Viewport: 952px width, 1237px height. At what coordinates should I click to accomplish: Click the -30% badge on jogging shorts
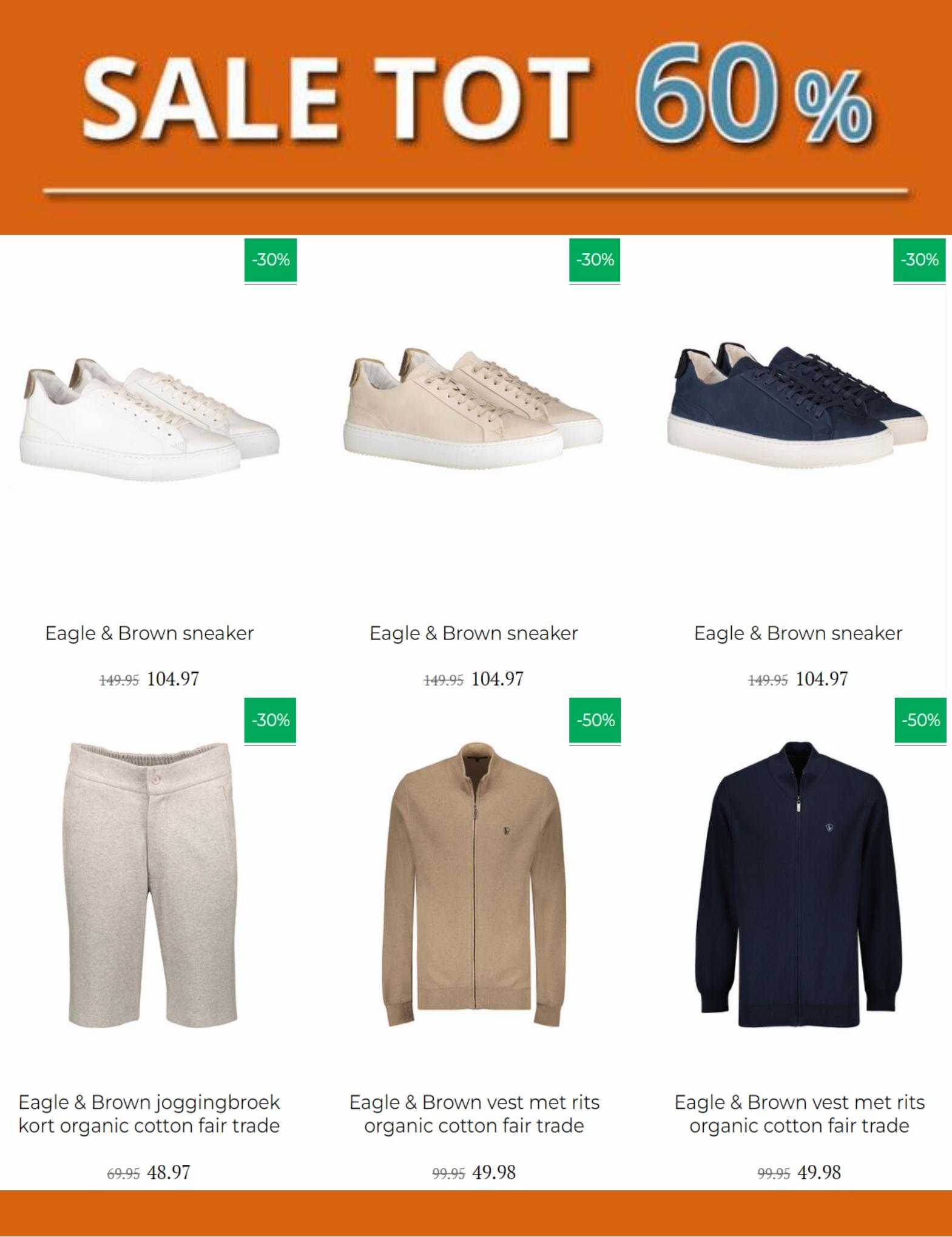point(270,720)
